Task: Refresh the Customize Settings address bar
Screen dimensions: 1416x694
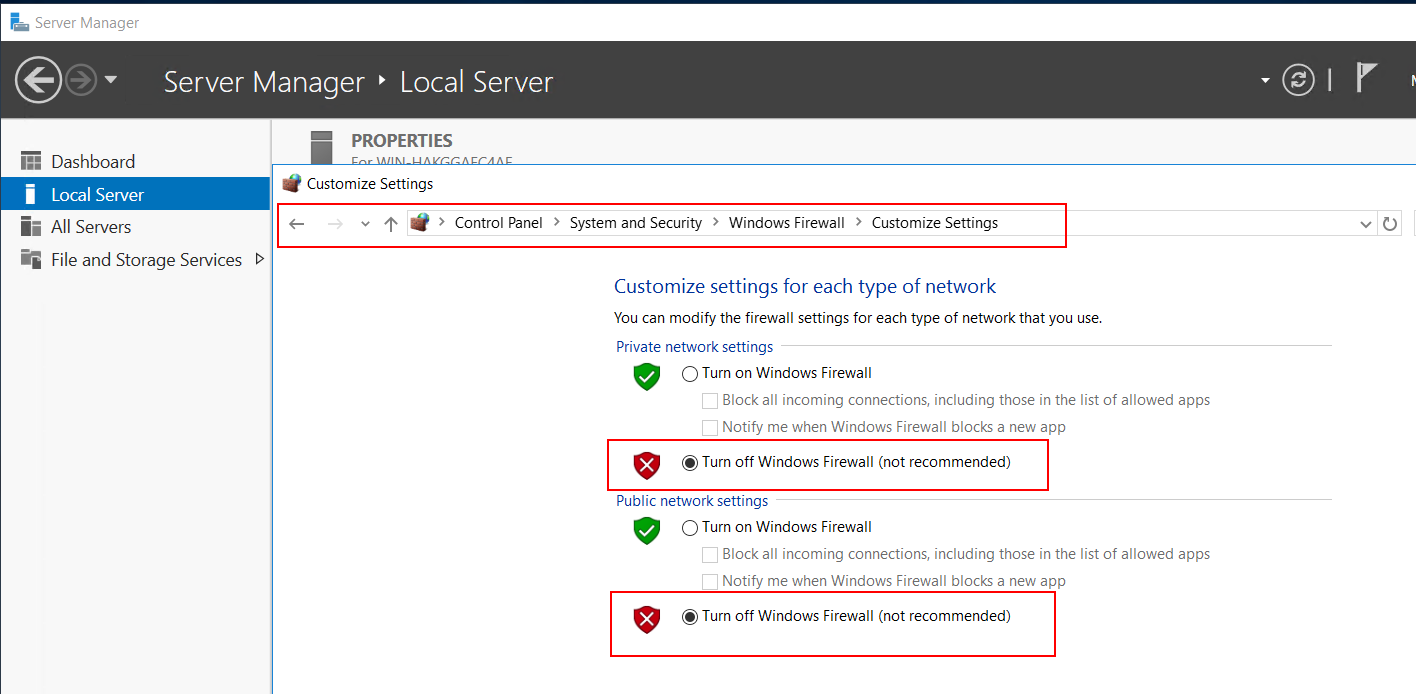Action: pyautogui.click(x=1390, y=224)
